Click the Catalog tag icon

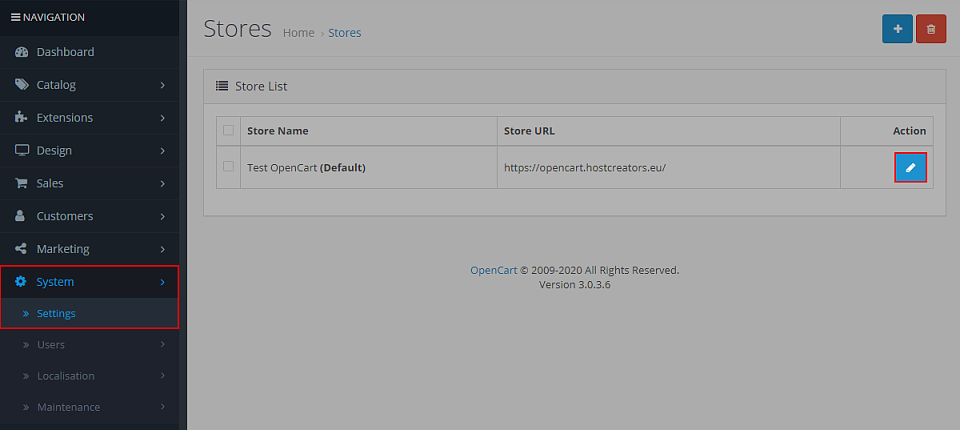coord(21,85)
